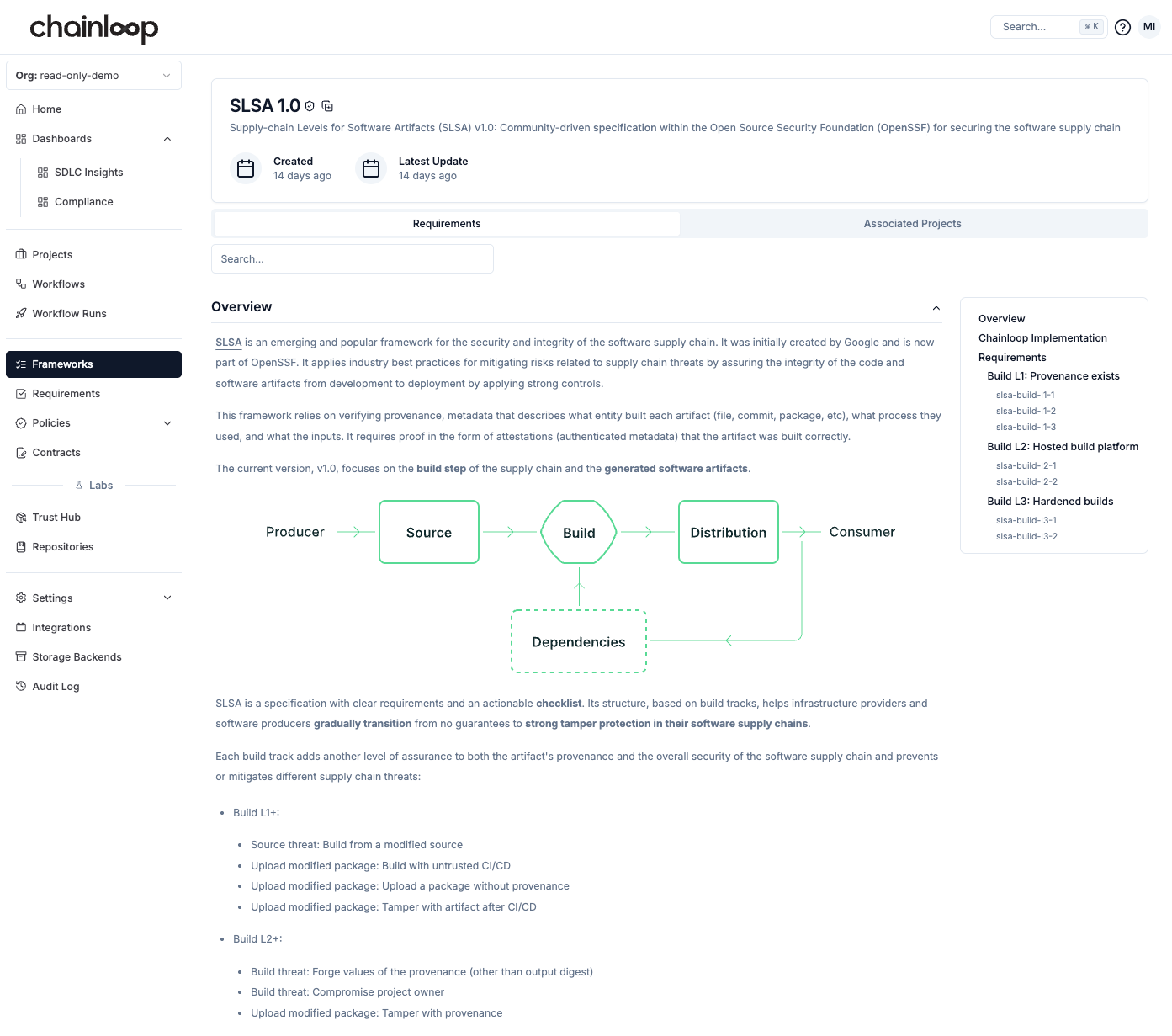Switch to Associated Projects tab
The image size is (1172, 1036).
point(912,224)
